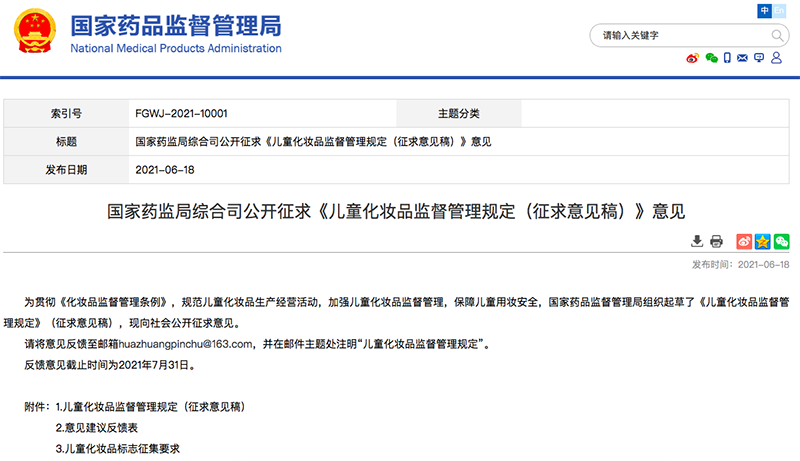Click the 标题 label cell
This screenshot has width=800, height=461.
pos(66,142)
